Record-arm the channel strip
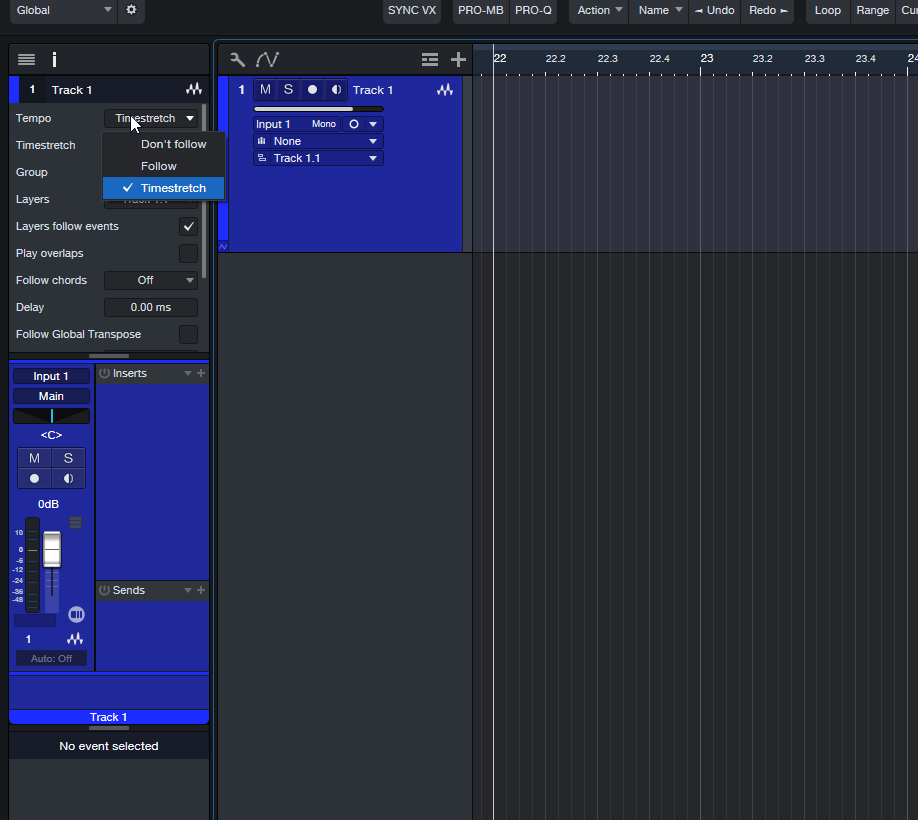 tap(35, 478)
